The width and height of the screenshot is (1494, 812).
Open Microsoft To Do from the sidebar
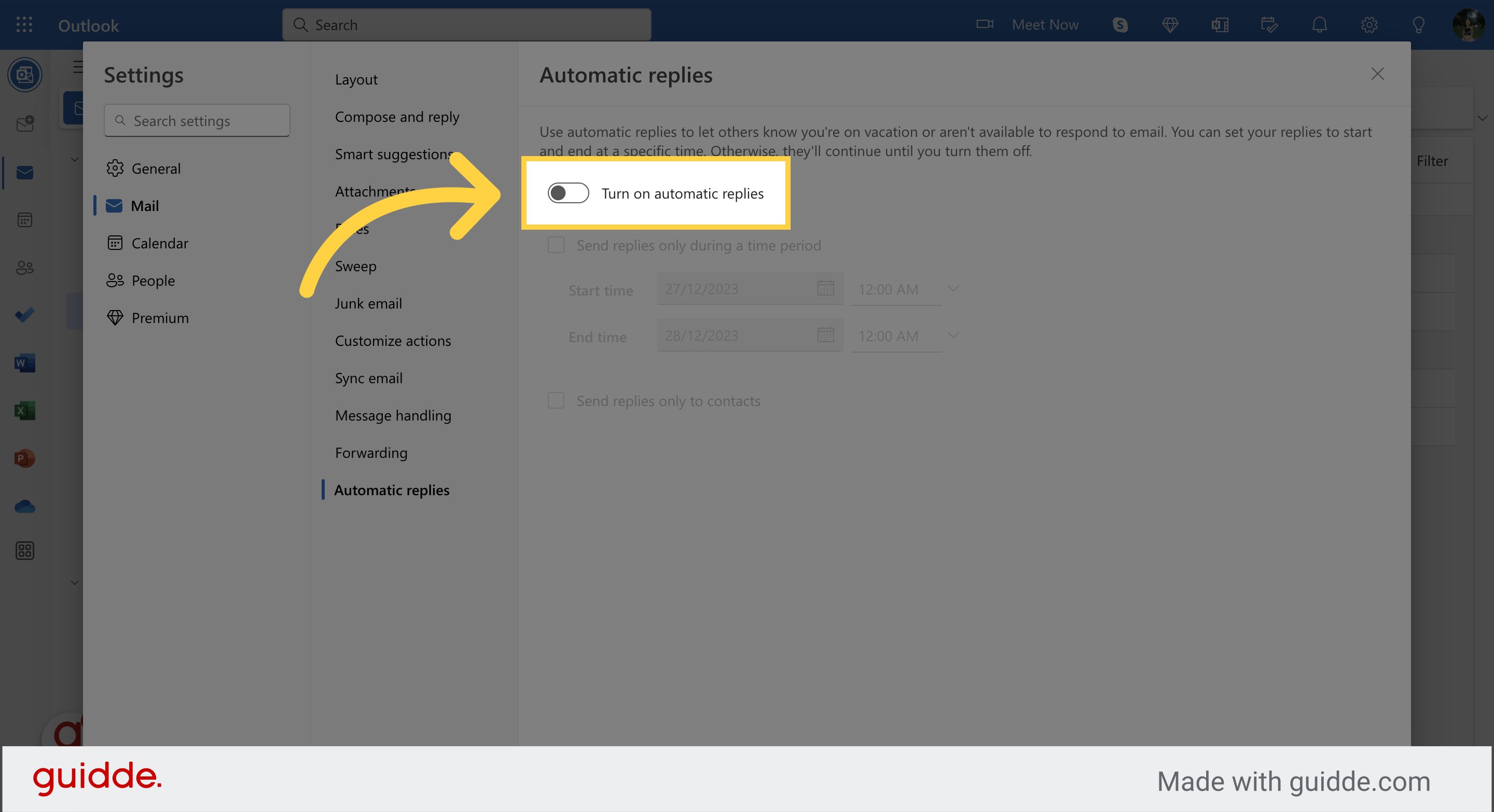click(24, 315)
